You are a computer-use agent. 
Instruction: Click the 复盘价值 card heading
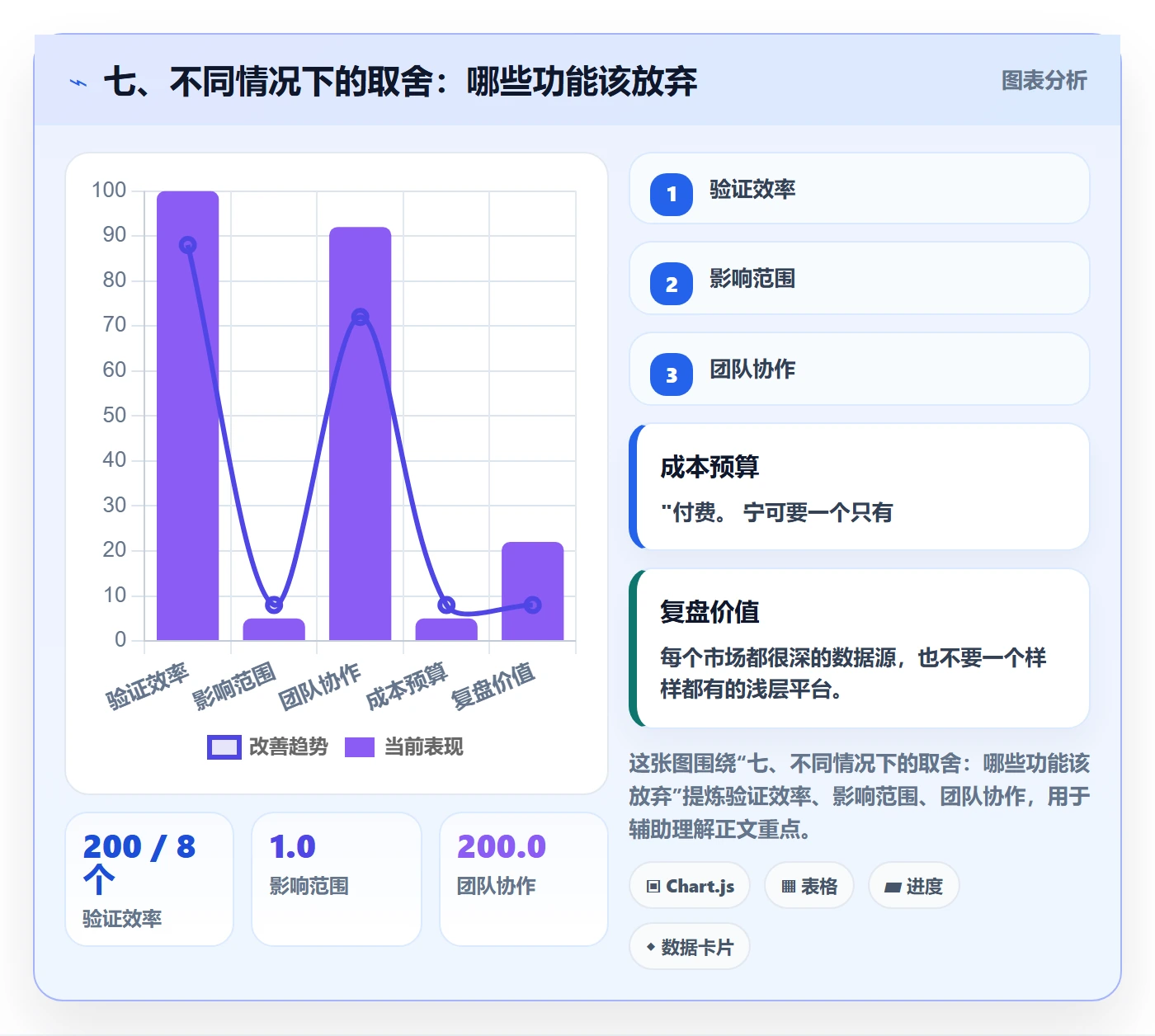coord(709,612)
